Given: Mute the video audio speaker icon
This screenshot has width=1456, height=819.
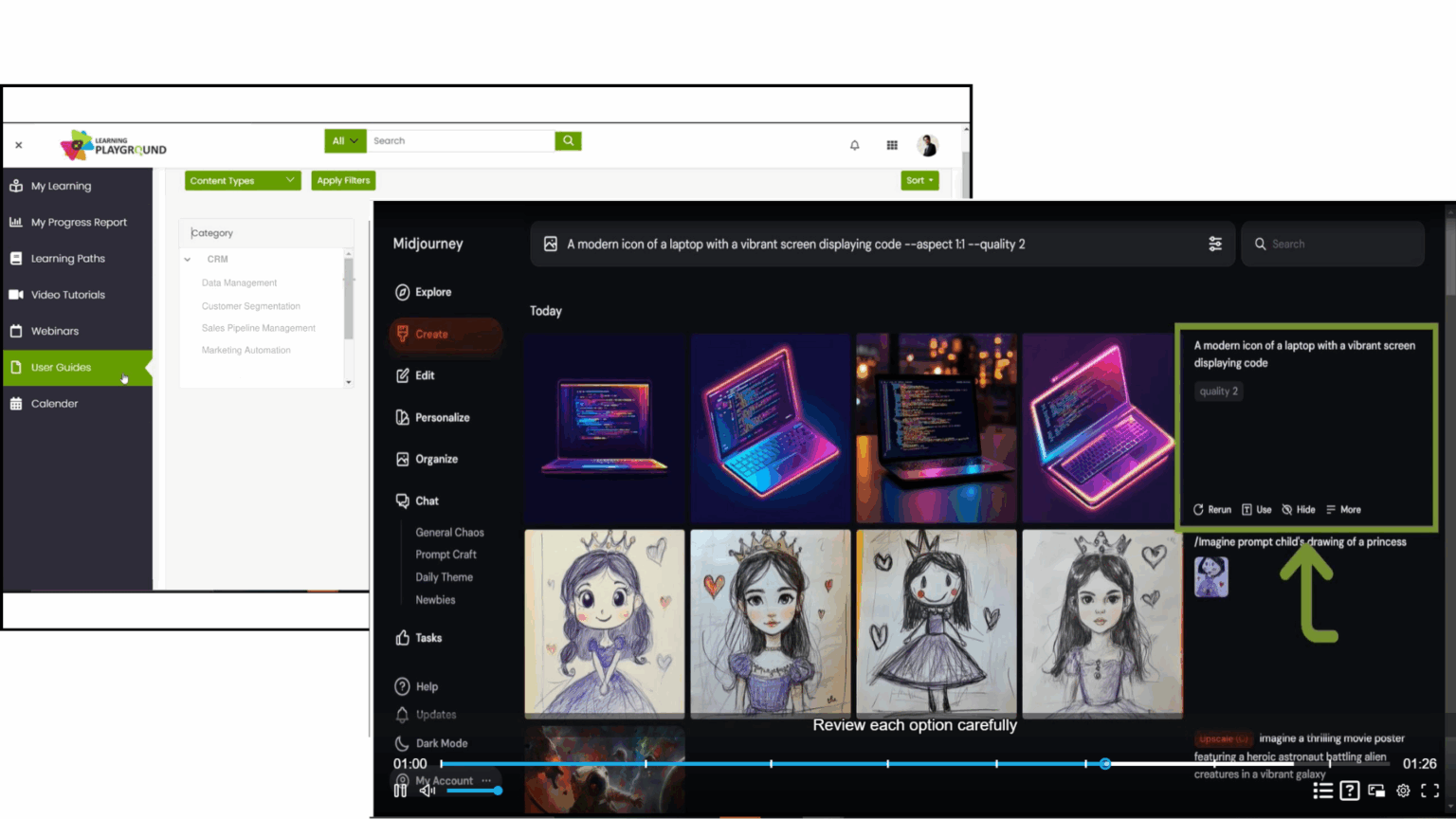Looking at the screenshot, I should point(428,790).
